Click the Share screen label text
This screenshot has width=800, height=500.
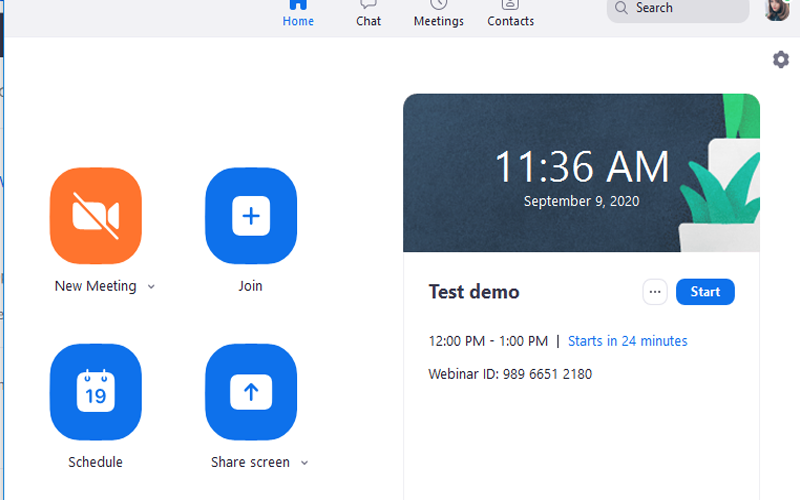[x=250, y=462]
